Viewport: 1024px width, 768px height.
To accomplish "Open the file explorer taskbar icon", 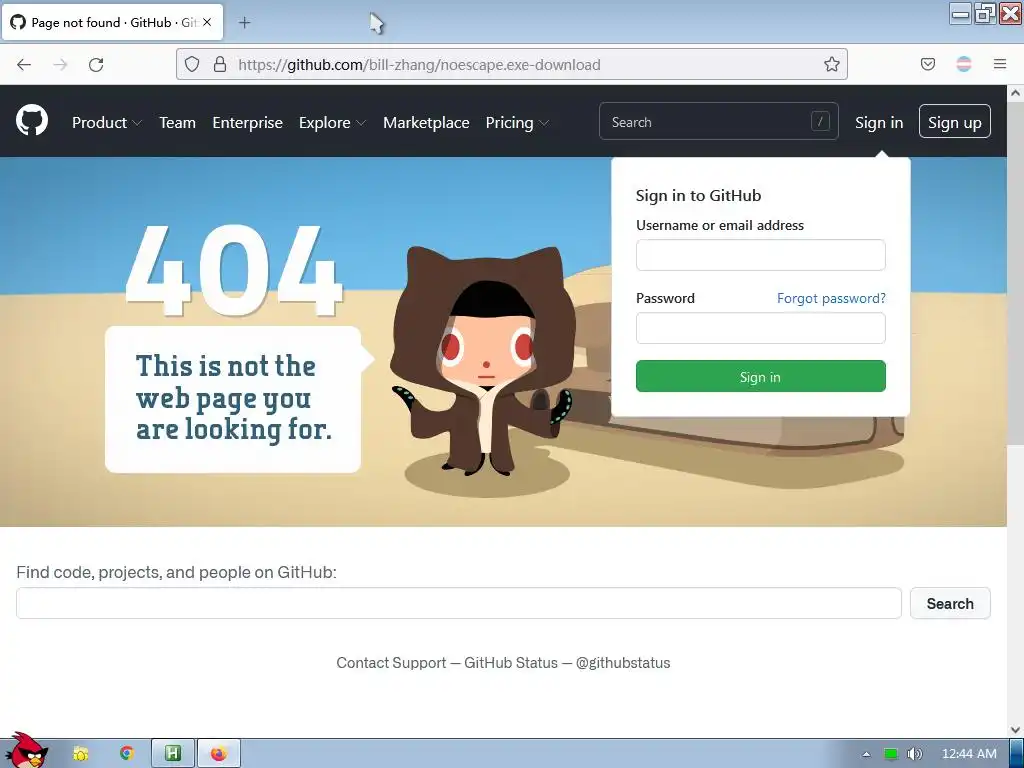I will coord(81,754).
